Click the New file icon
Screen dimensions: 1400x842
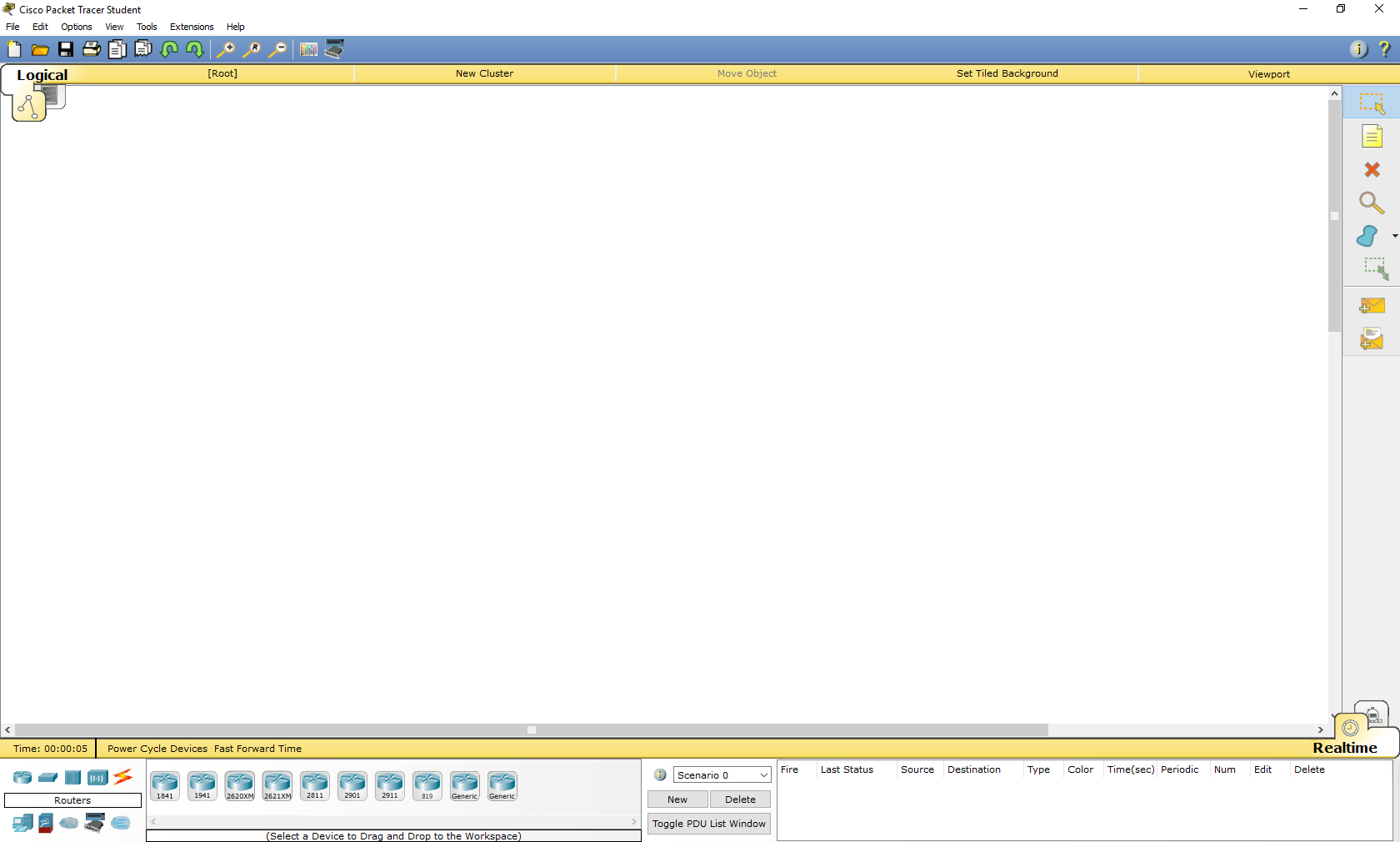tap(14, 49)
